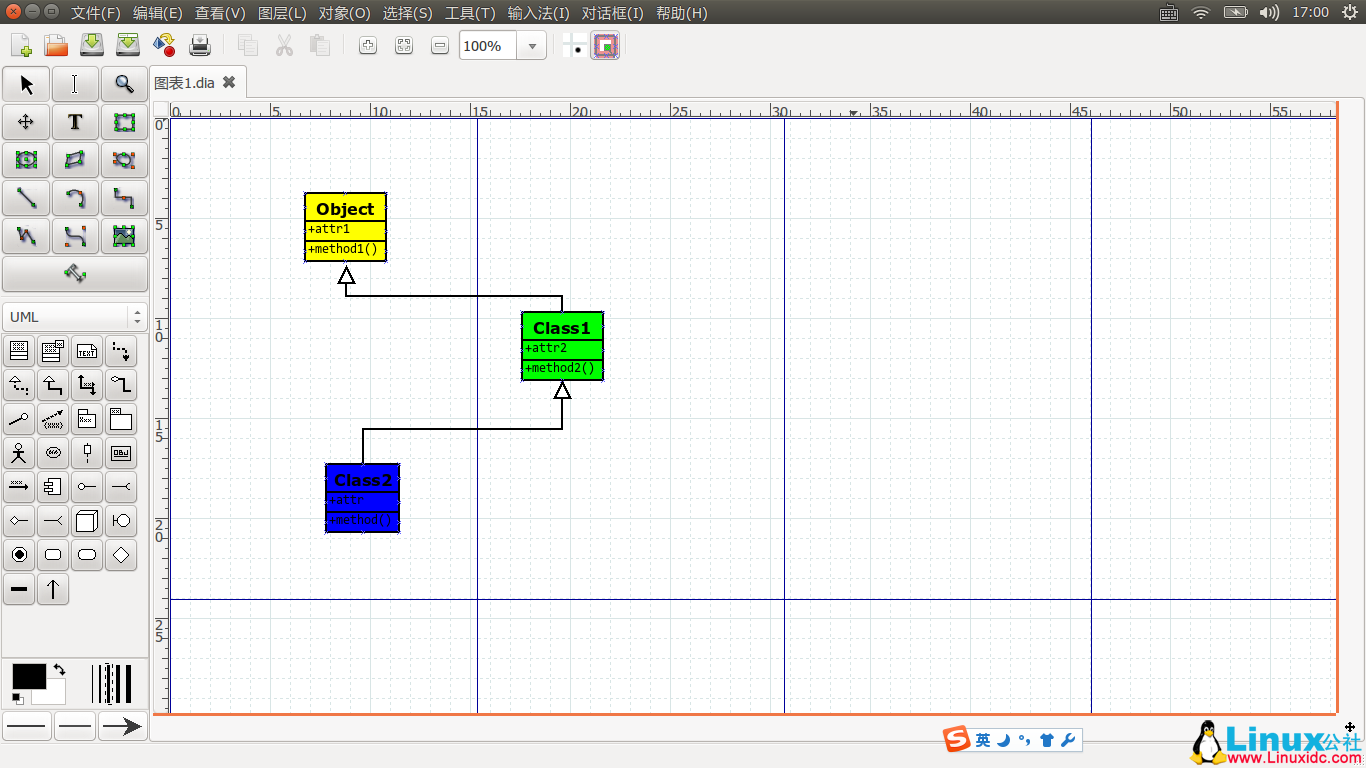
Task: Save the diagram as new file
Action: (x=128, y=45)
